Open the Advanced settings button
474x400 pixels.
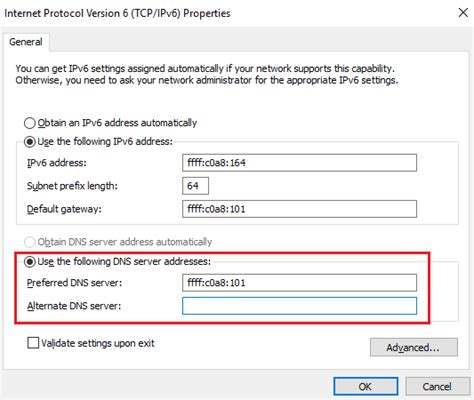click(414, 347)
